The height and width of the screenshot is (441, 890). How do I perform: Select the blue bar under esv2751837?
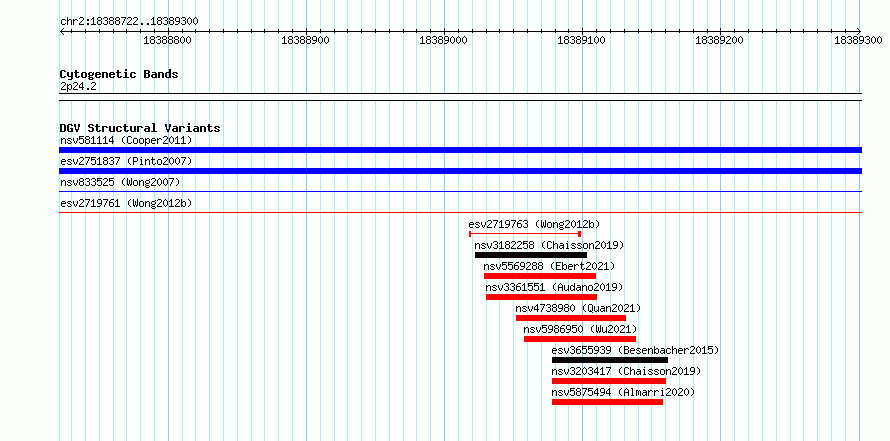[460, 171]
